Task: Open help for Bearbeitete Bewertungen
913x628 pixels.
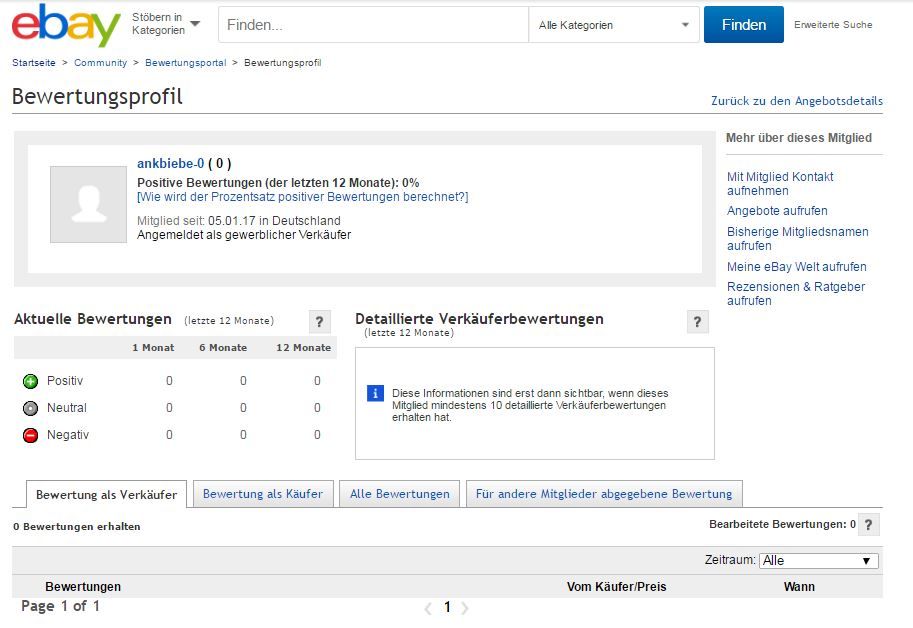Action: (x=869, y=523)
